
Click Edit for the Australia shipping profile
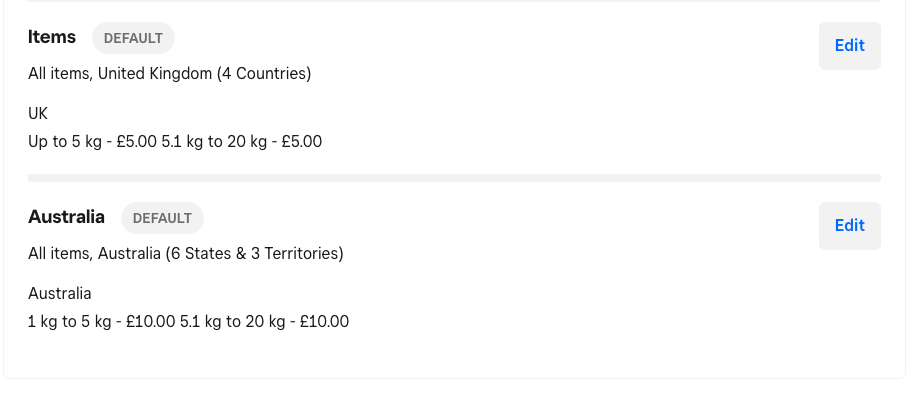[849, 226]
